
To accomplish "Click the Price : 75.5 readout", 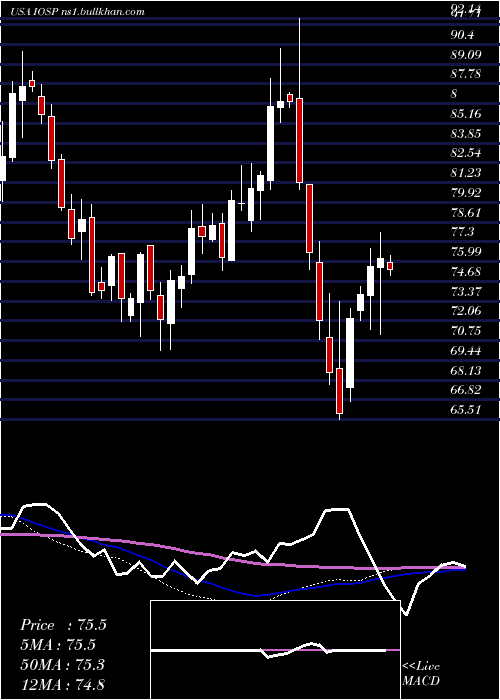I will [x=63, y=625].
